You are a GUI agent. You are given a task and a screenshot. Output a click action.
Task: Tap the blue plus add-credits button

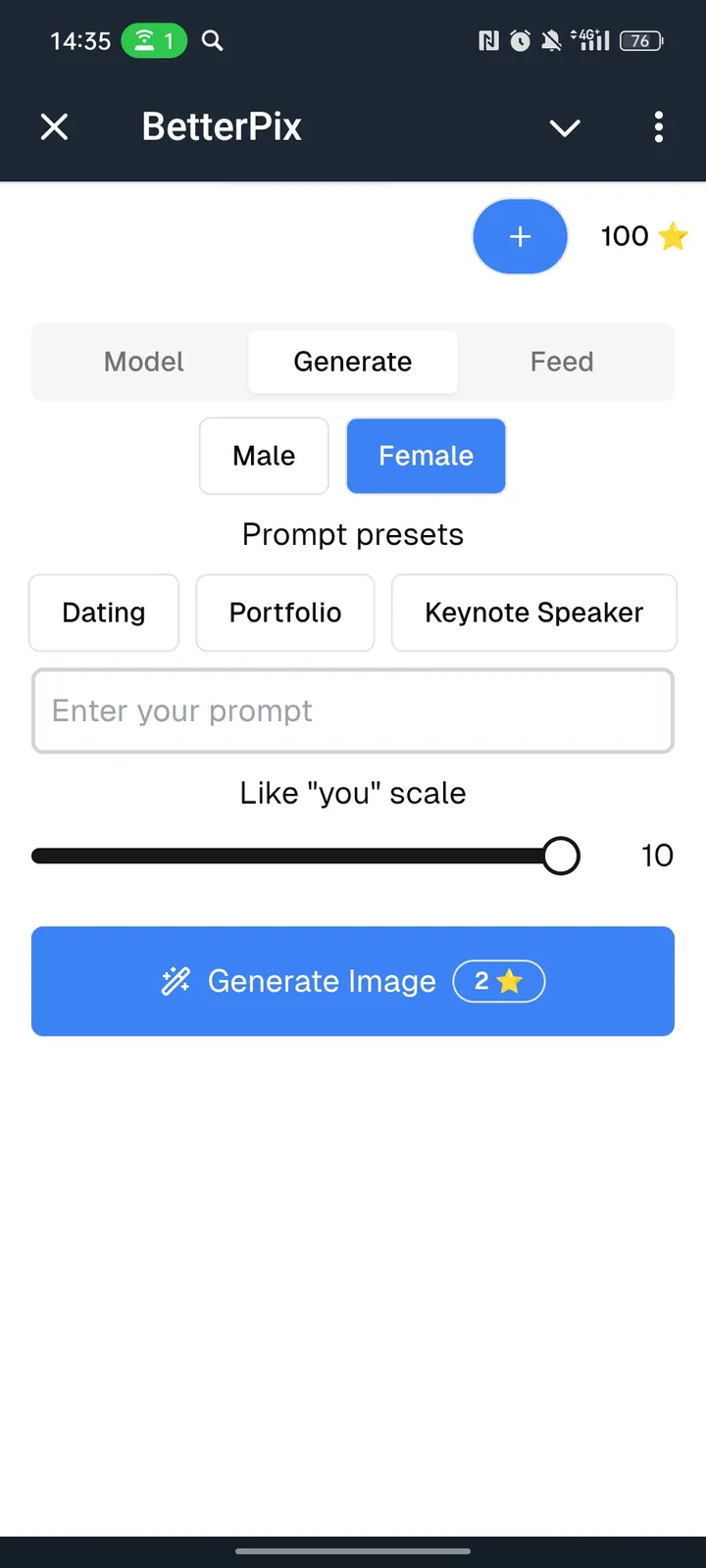point(520,236)
